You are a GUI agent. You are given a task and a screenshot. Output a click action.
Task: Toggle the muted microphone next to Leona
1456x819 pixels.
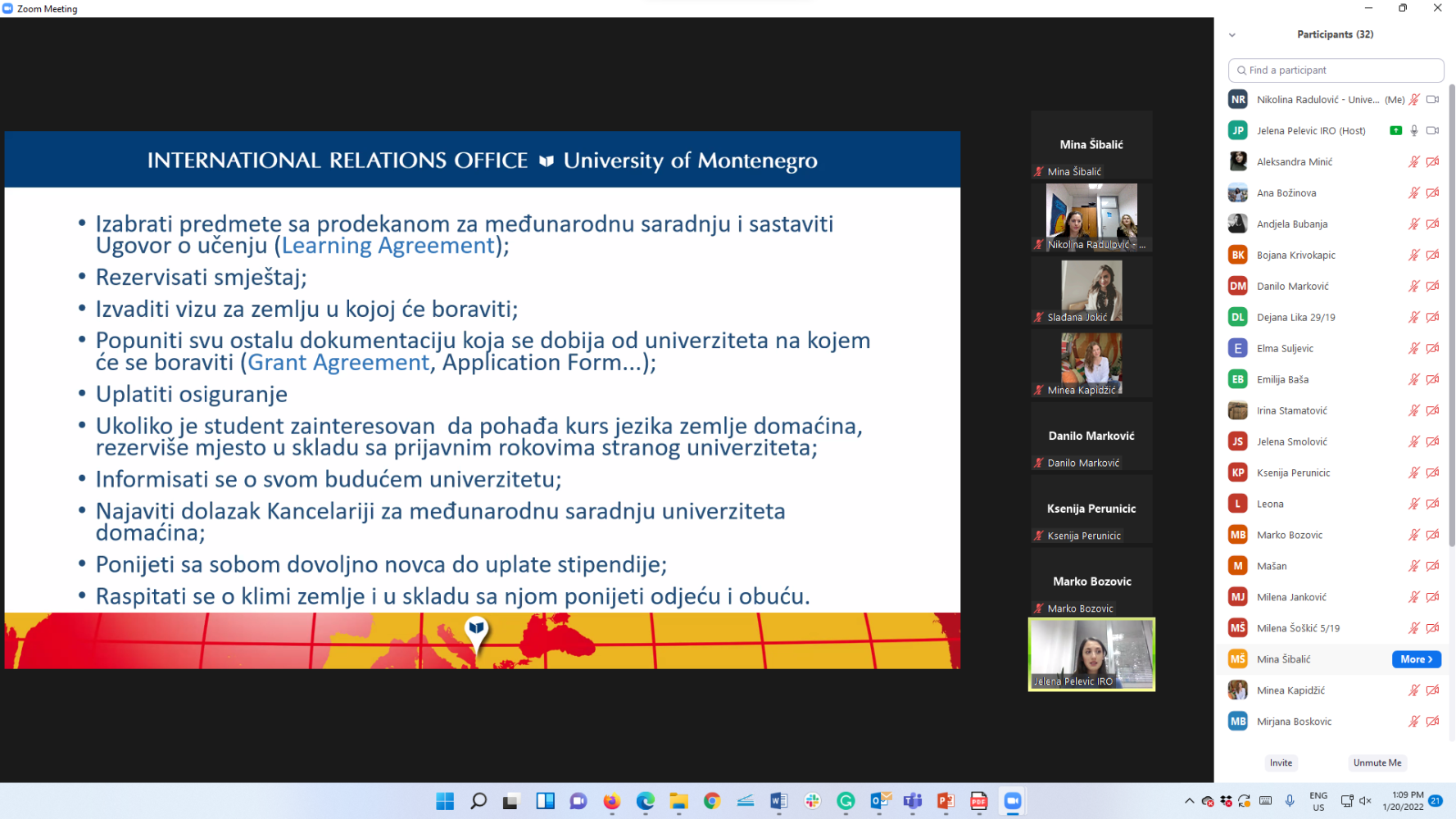coord(1413,503)
